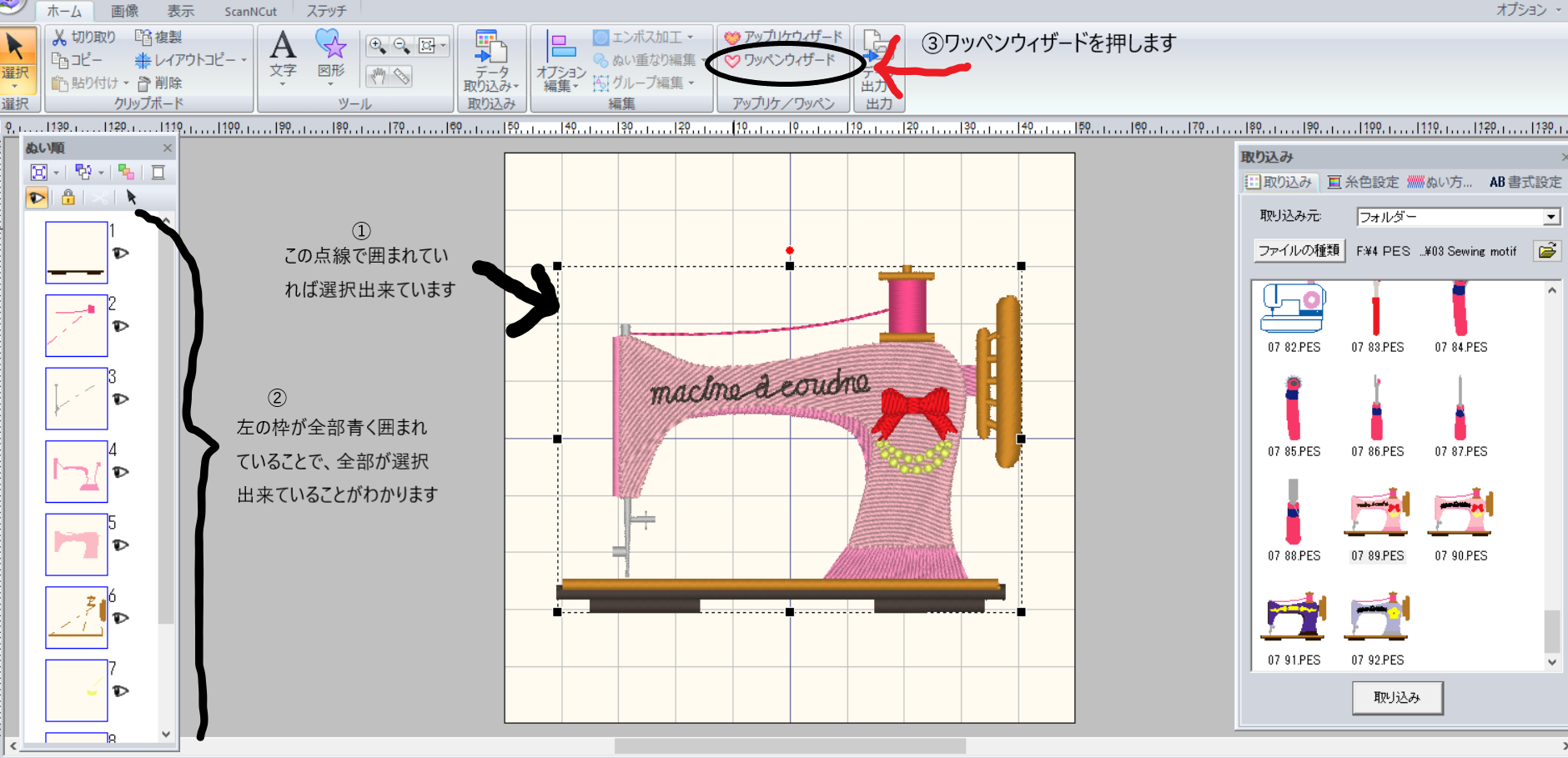This screenshot has height=758, width=1568.
Task: Expand the 図形 shape tool dropdown
Action: click(330, 83)
